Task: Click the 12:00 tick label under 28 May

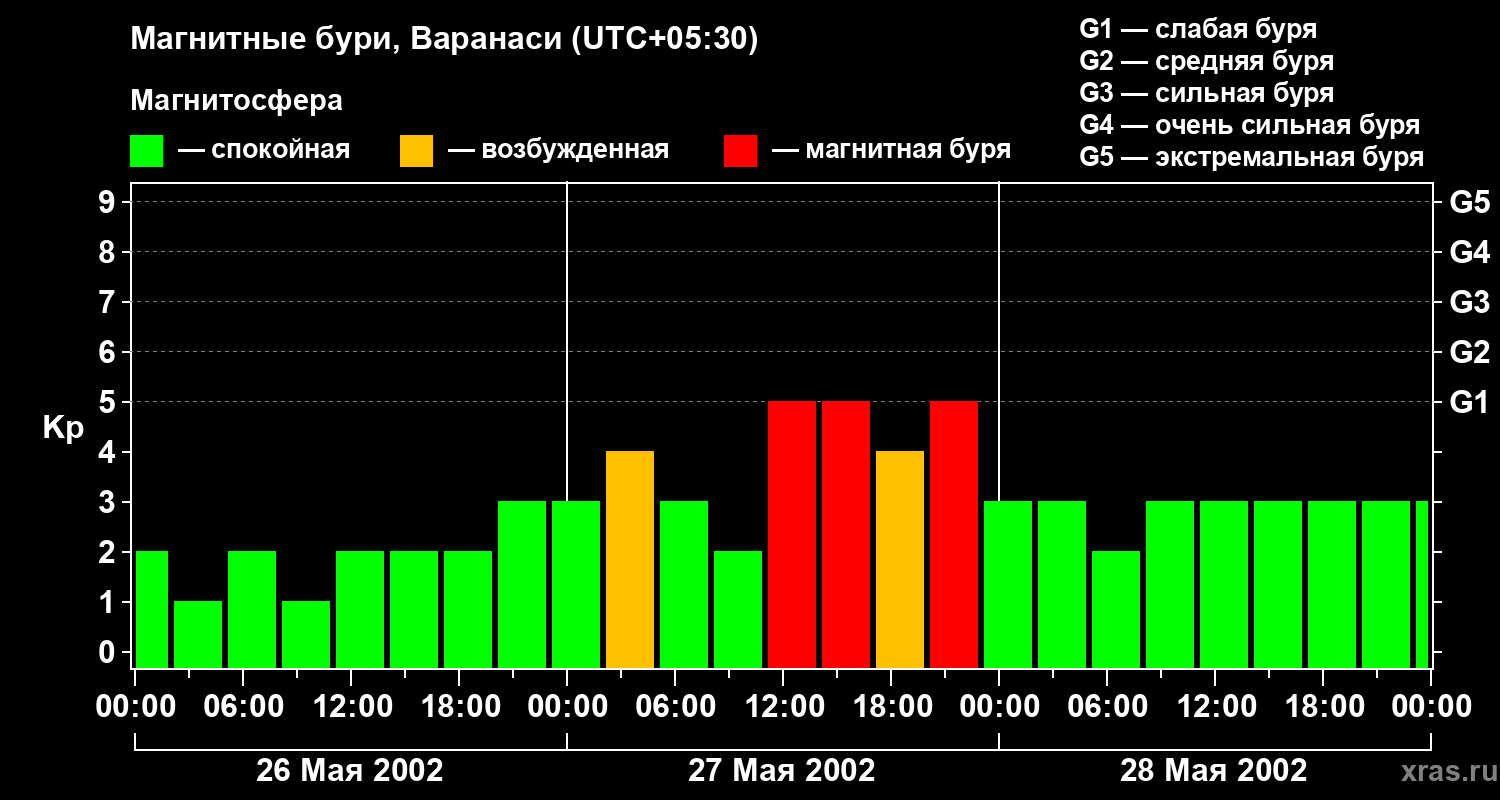Action: coord(1214,707)
